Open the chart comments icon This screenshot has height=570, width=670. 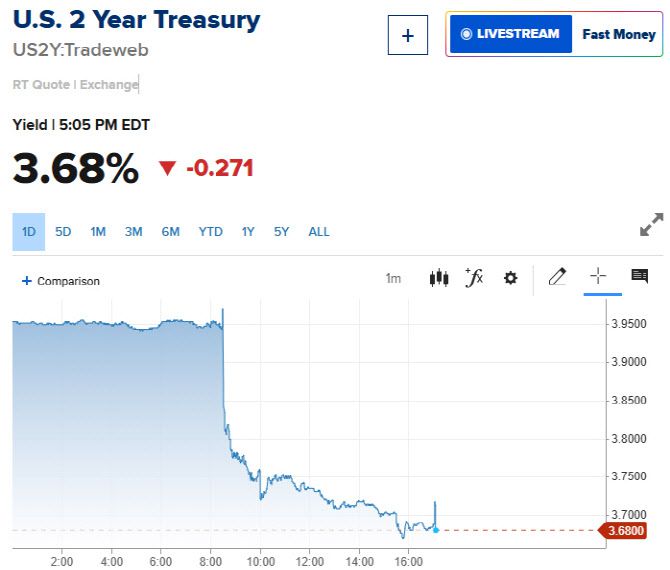point(639,277)
